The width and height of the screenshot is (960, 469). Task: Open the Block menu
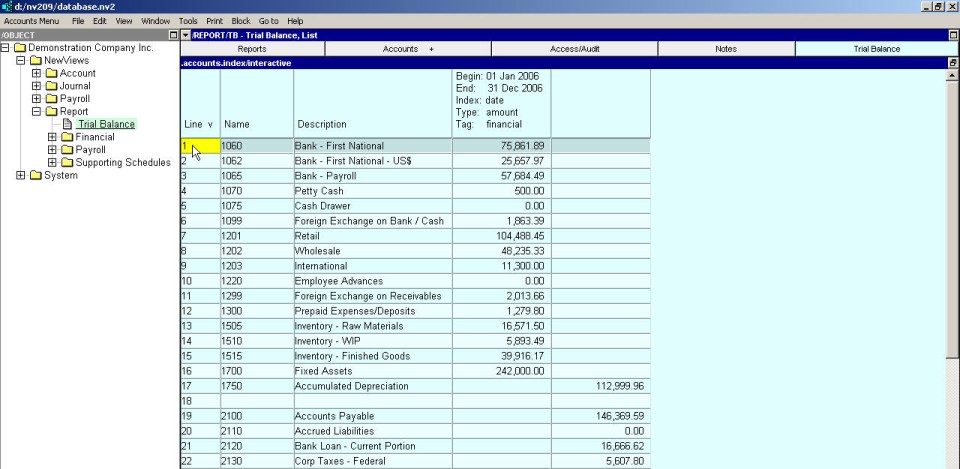click(241, 20)
